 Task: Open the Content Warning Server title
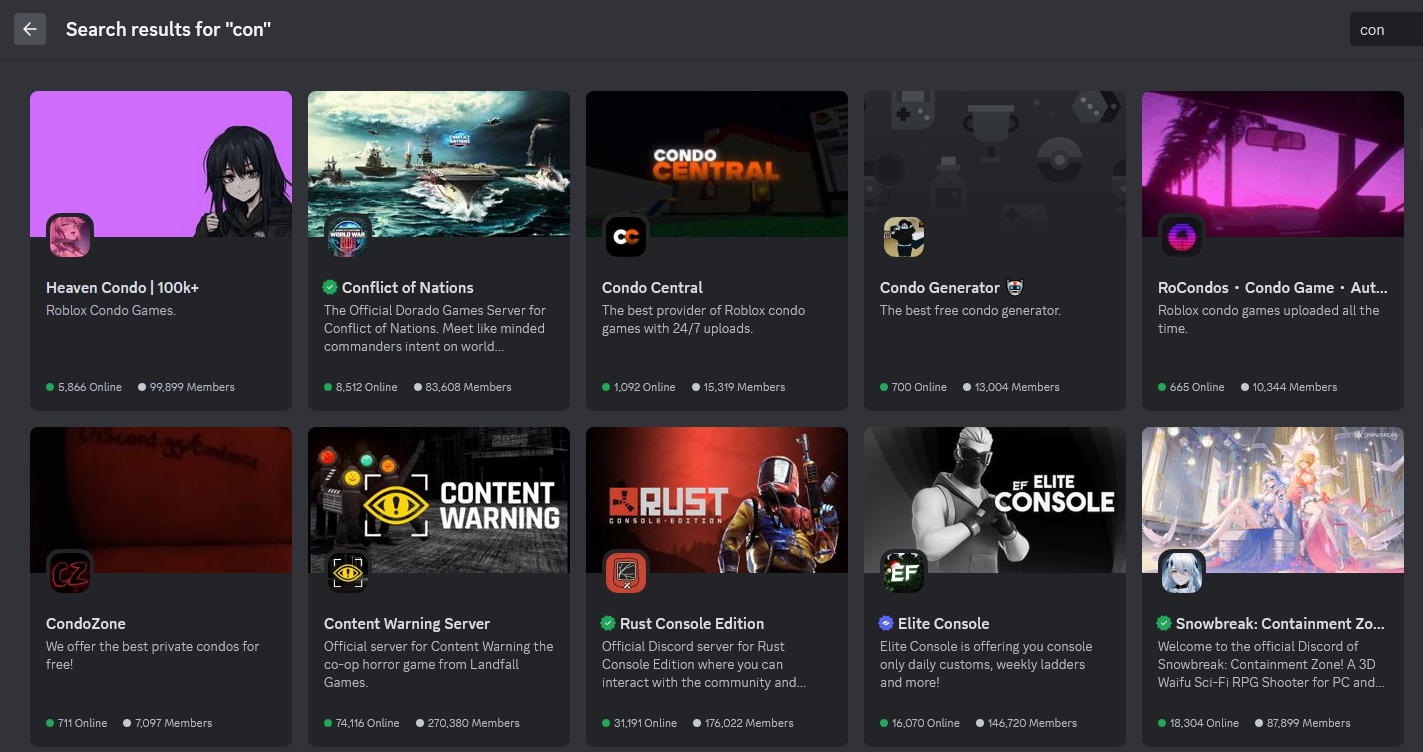(407, 623)
